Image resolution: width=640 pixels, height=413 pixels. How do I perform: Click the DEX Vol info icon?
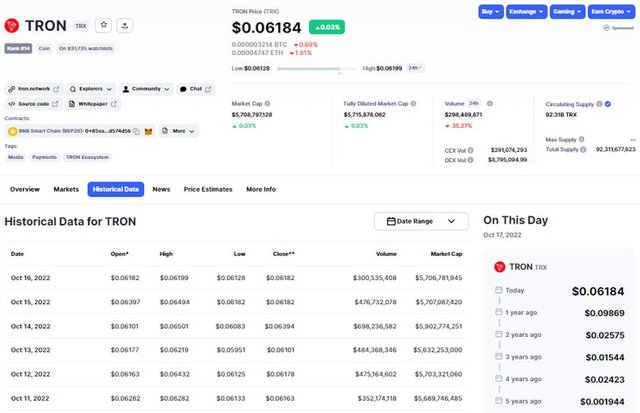(470, 160)
